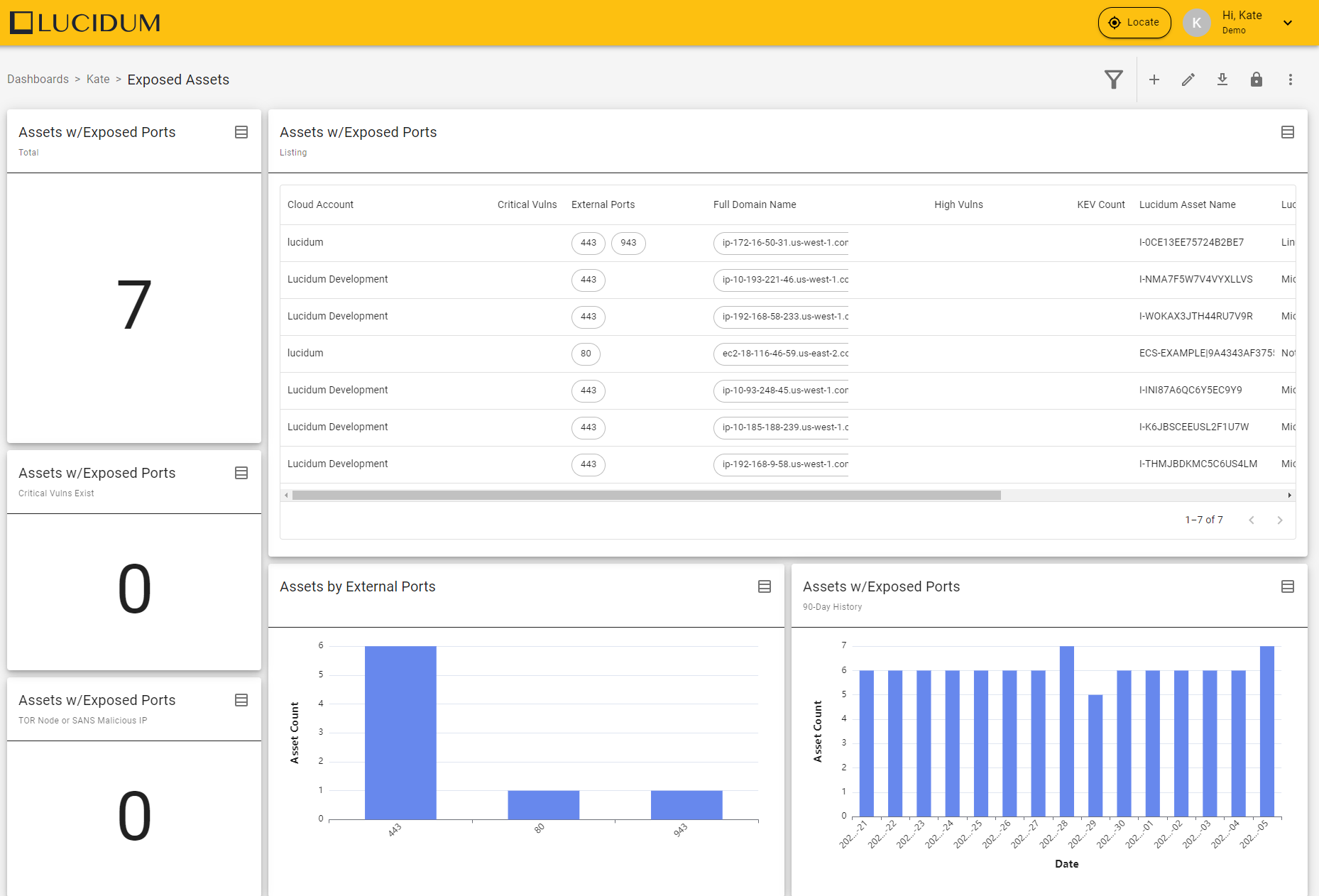Open menu of Assets by External Ports chart
The image size is (1319, 896).
(765, 586)
